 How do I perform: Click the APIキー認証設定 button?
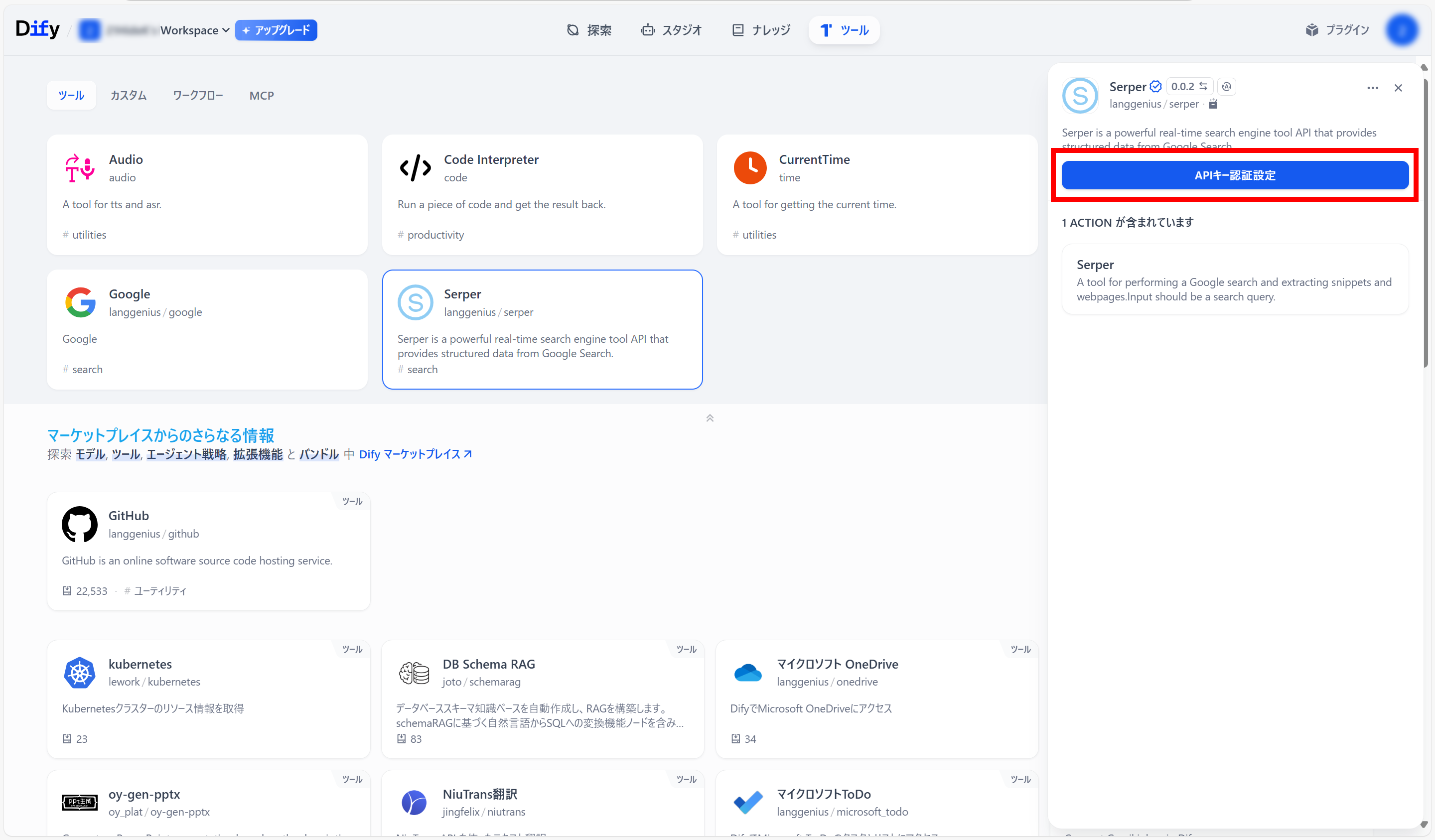pos(1235,175)
